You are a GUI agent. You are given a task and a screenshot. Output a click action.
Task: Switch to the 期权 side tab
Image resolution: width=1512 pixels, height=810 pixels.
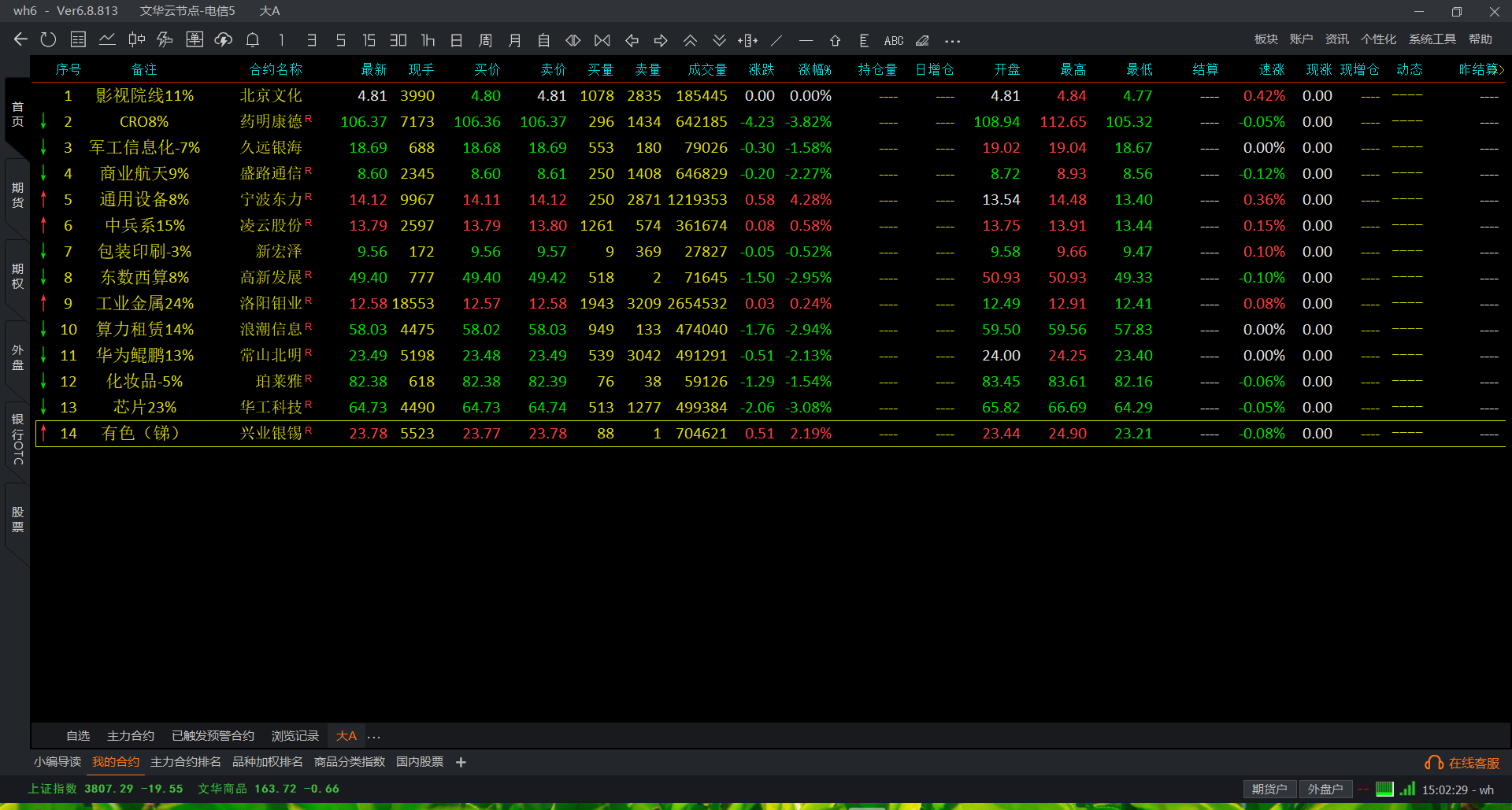[x=17, y=276]
